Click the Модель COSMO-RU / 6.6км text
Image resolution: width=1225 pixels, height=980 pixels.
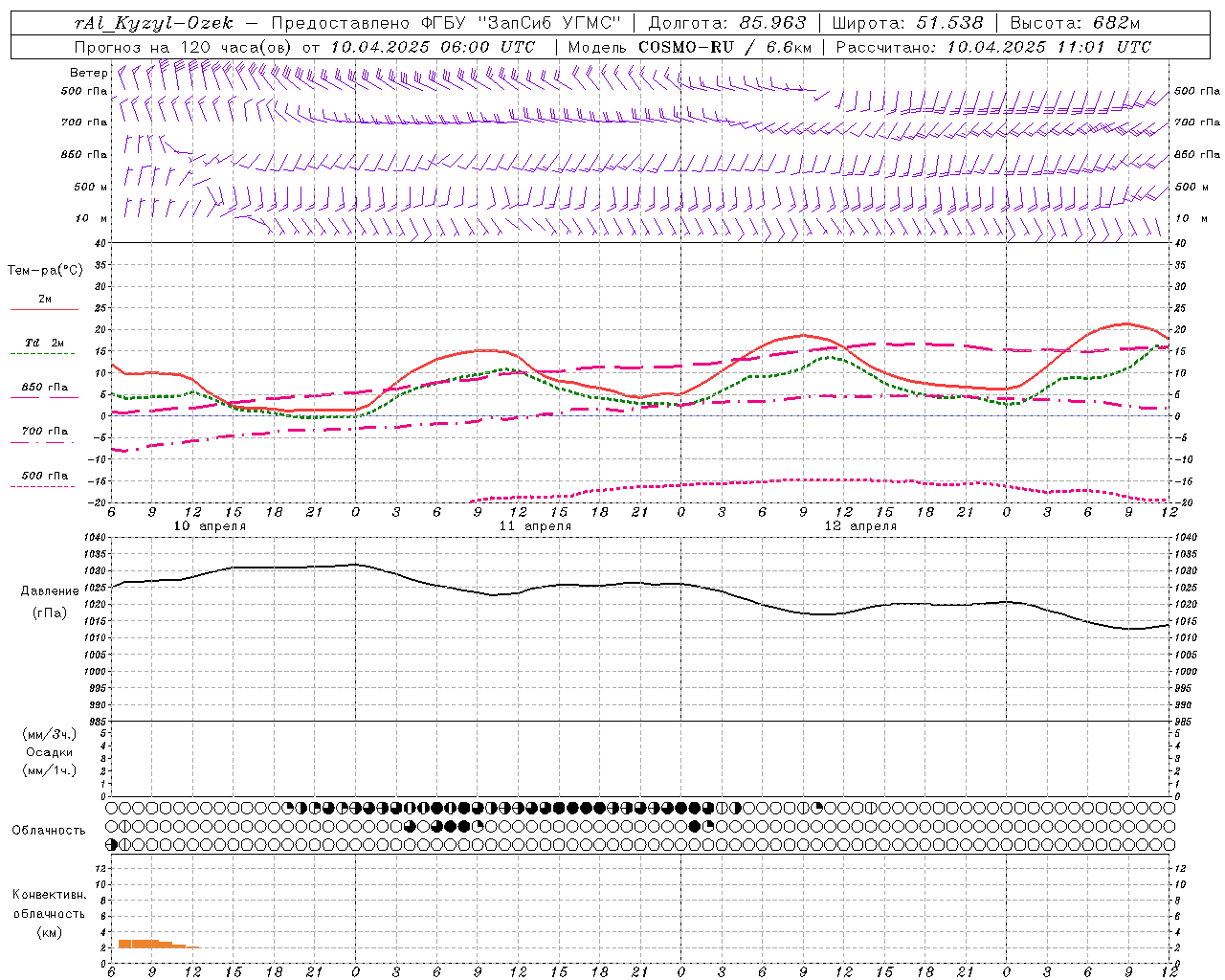pyautogui.click(x=689, y=47)
